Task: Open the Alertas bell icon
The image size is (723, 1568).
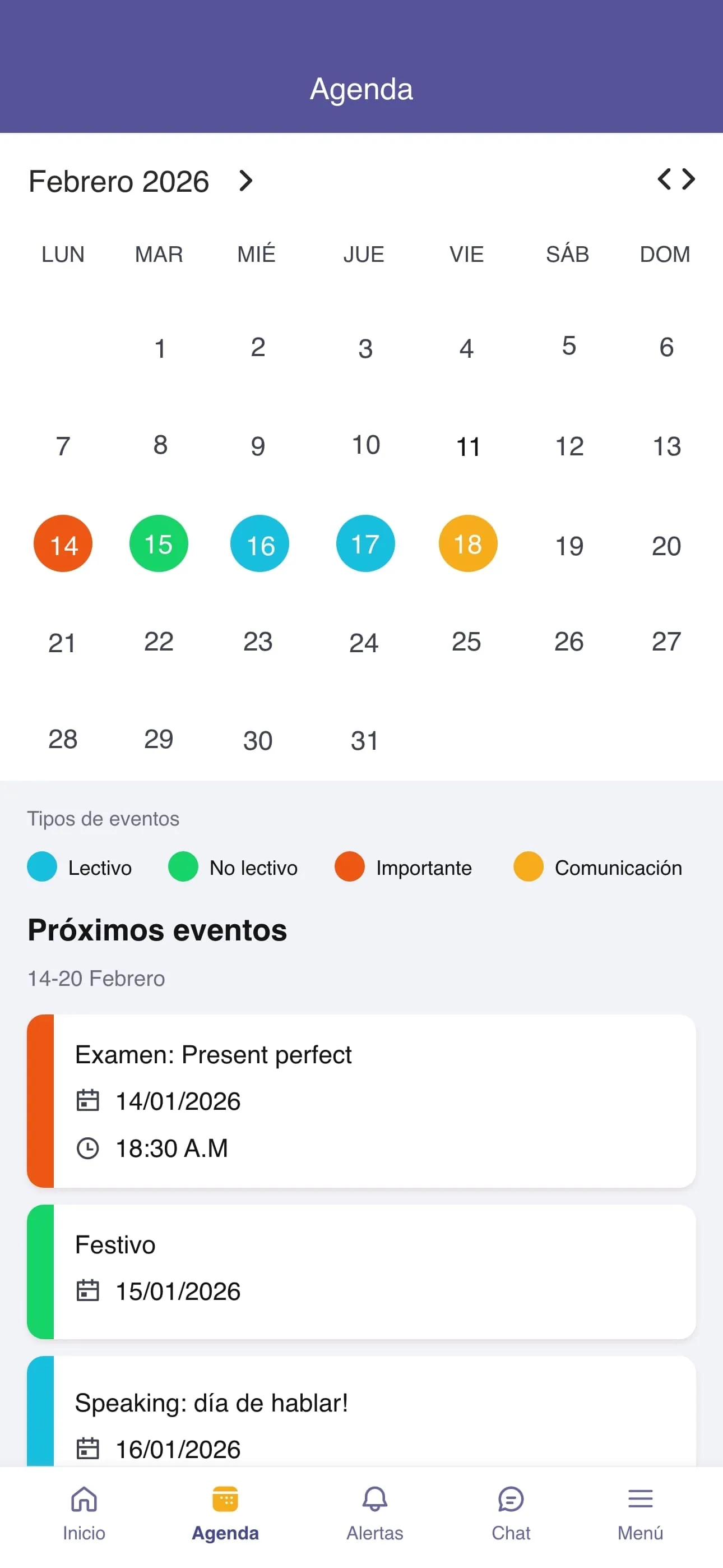Action: tap(375, 1499)
